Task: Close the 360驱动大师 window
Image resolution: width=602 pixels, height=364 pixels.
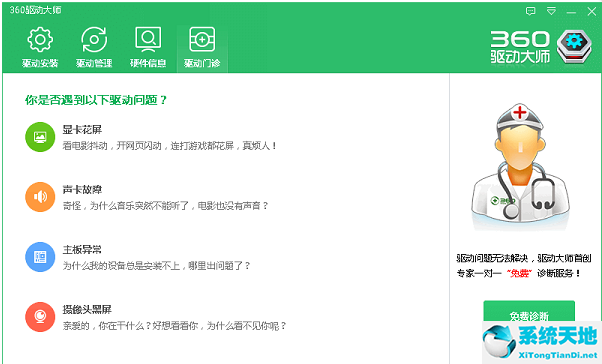Action: tap(592, 12)
